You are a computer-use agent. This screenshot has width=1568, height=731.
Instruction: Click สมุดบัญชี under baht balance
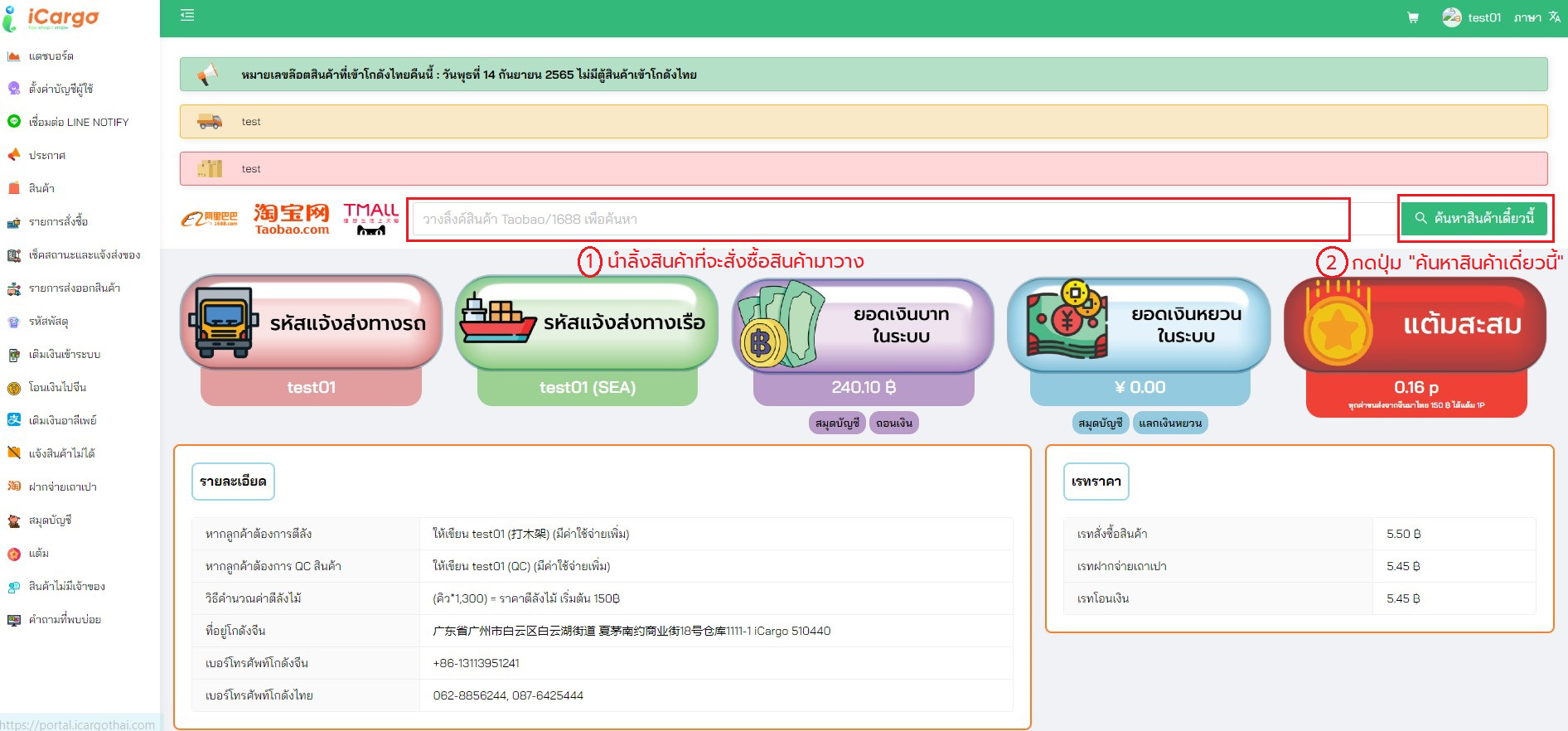[837, 423]
